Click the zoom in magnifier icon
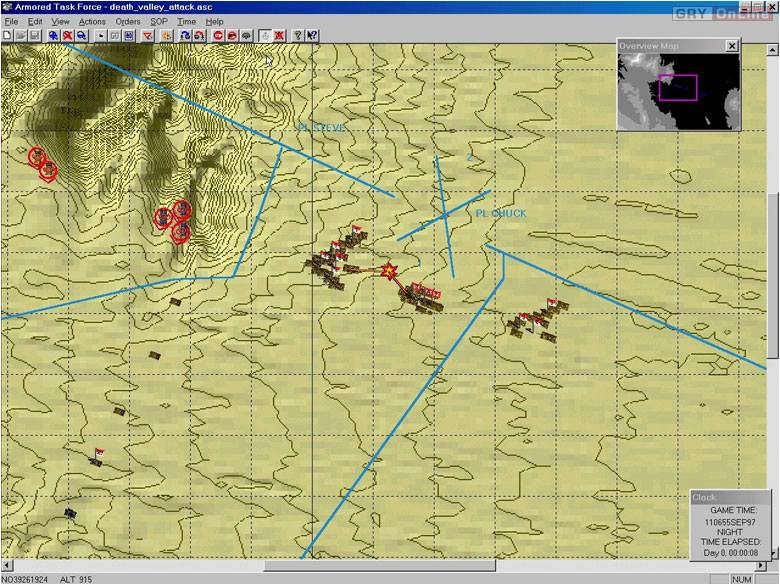 pyautogui.click(x=53, y=35)
